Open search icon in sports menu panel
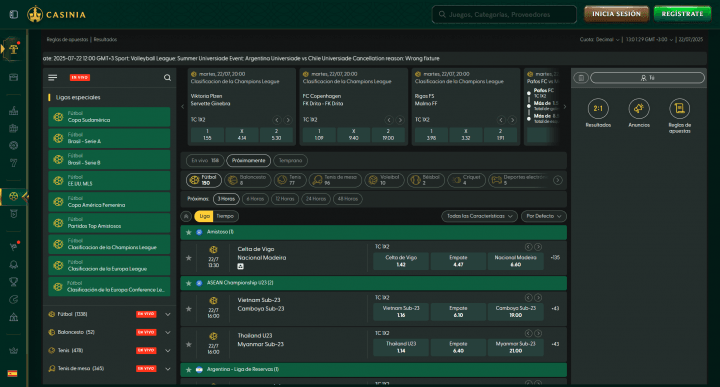 [x=167, y=78]
